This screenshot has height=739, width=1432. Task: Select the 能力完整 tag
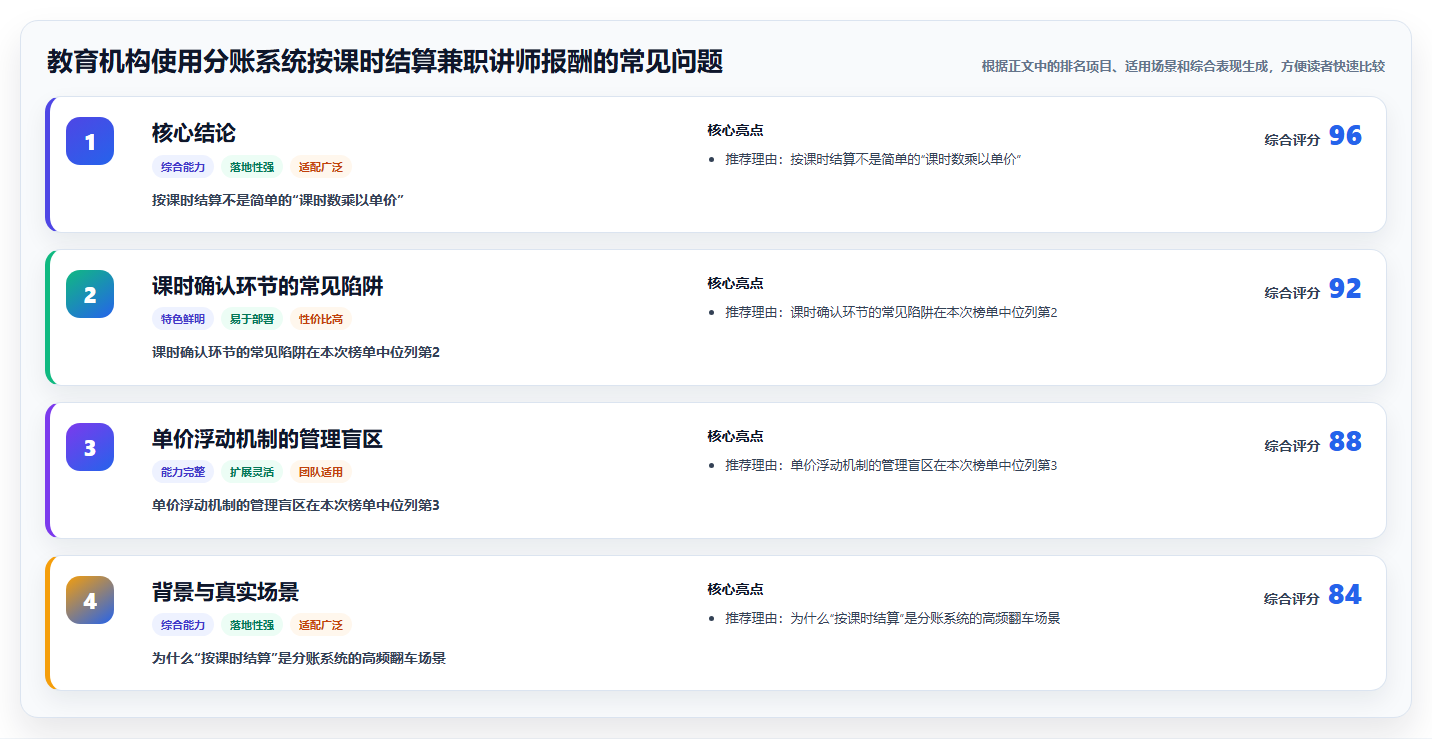click(x=183, y=472)
